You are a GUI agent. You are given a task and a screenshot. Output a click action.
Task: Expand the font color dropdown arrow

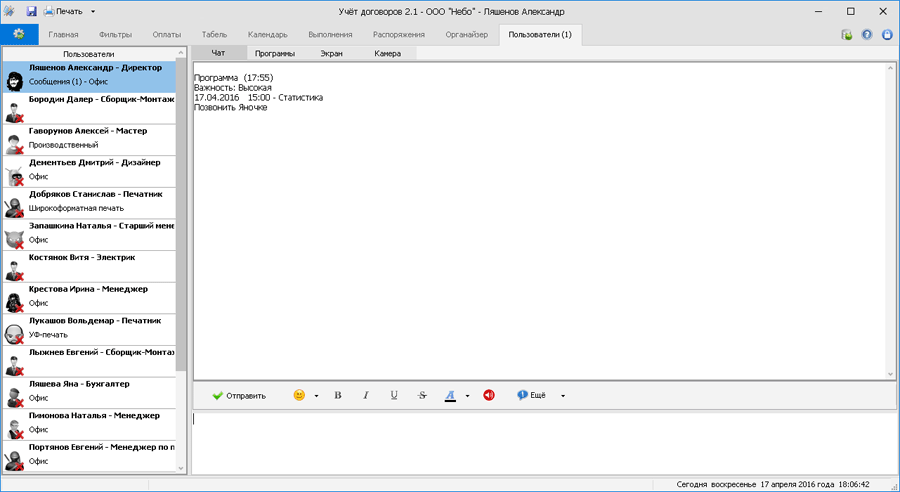(x=467, y=396)
